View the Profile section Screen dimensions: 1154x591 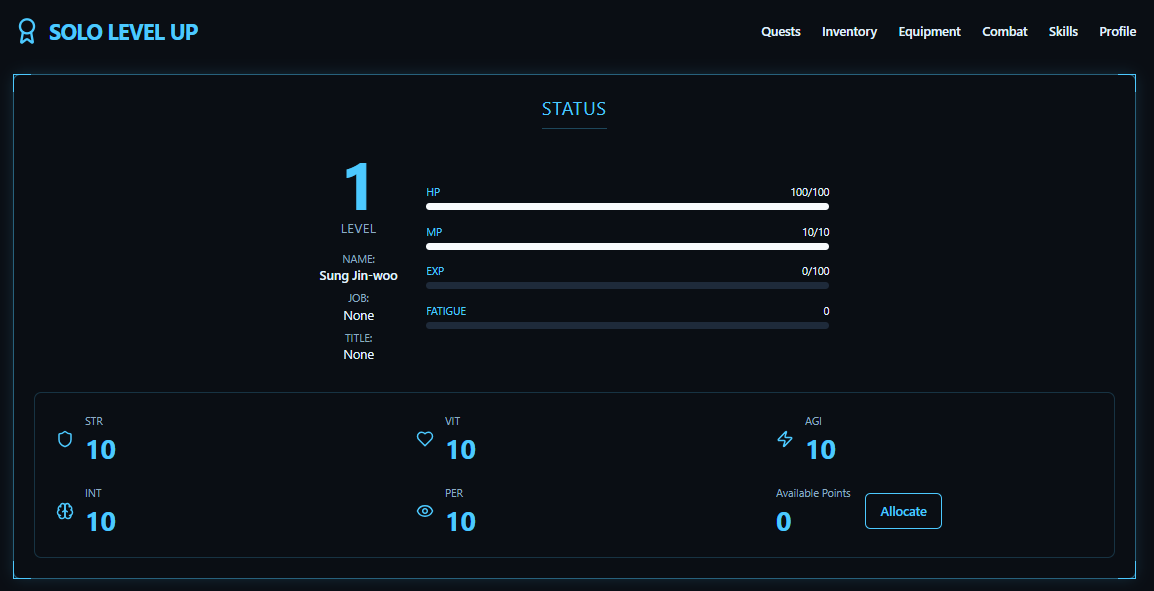click(x=1117, y=31)
